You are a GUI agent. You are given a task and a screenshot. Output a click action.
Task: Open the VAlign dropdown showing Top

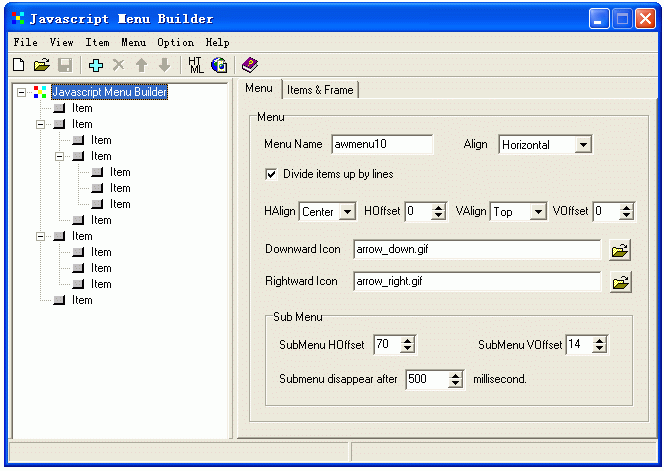pos(538,211)
